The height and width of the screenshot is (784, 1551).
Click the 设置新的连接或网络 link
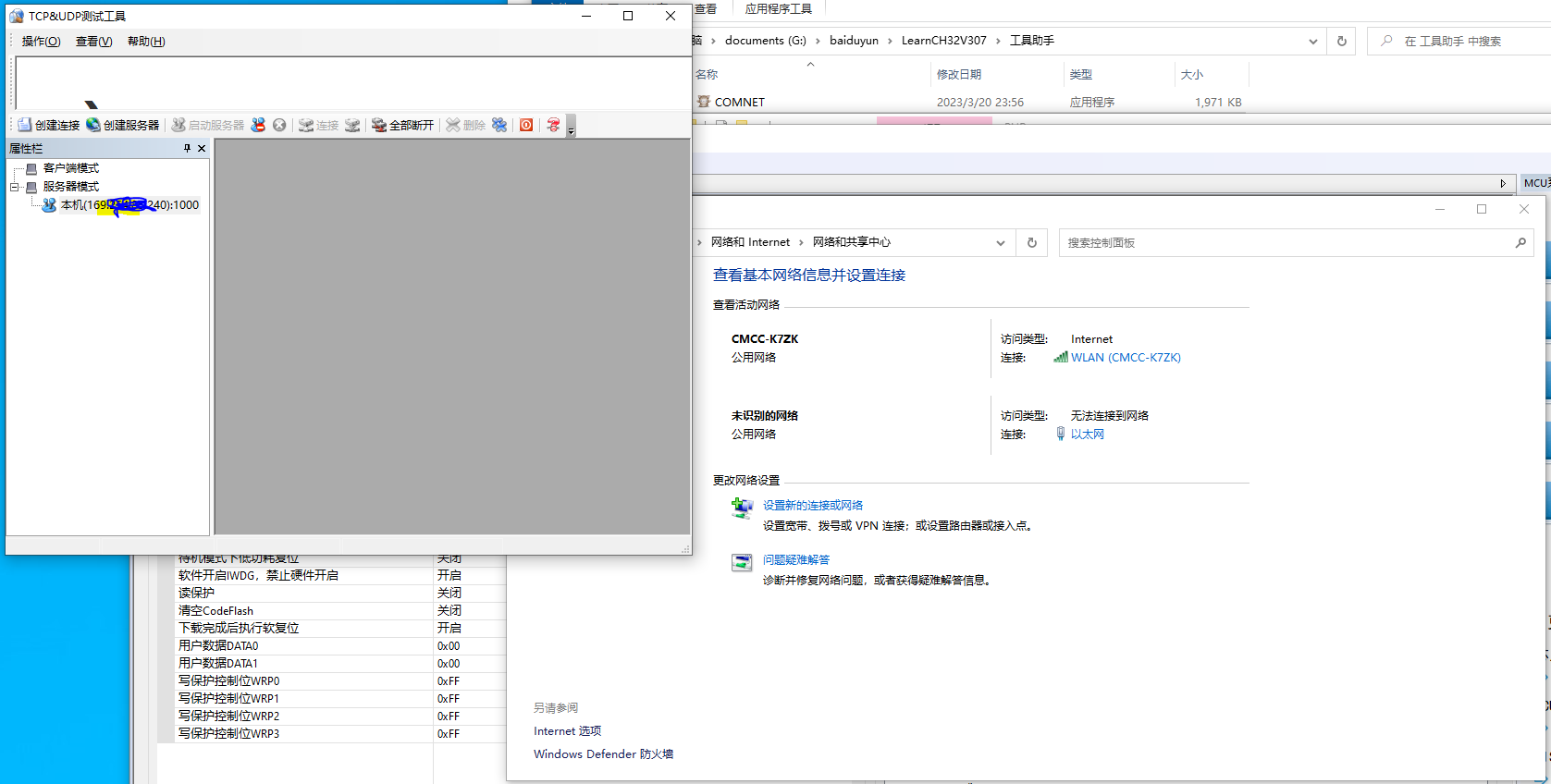point(812,506)
